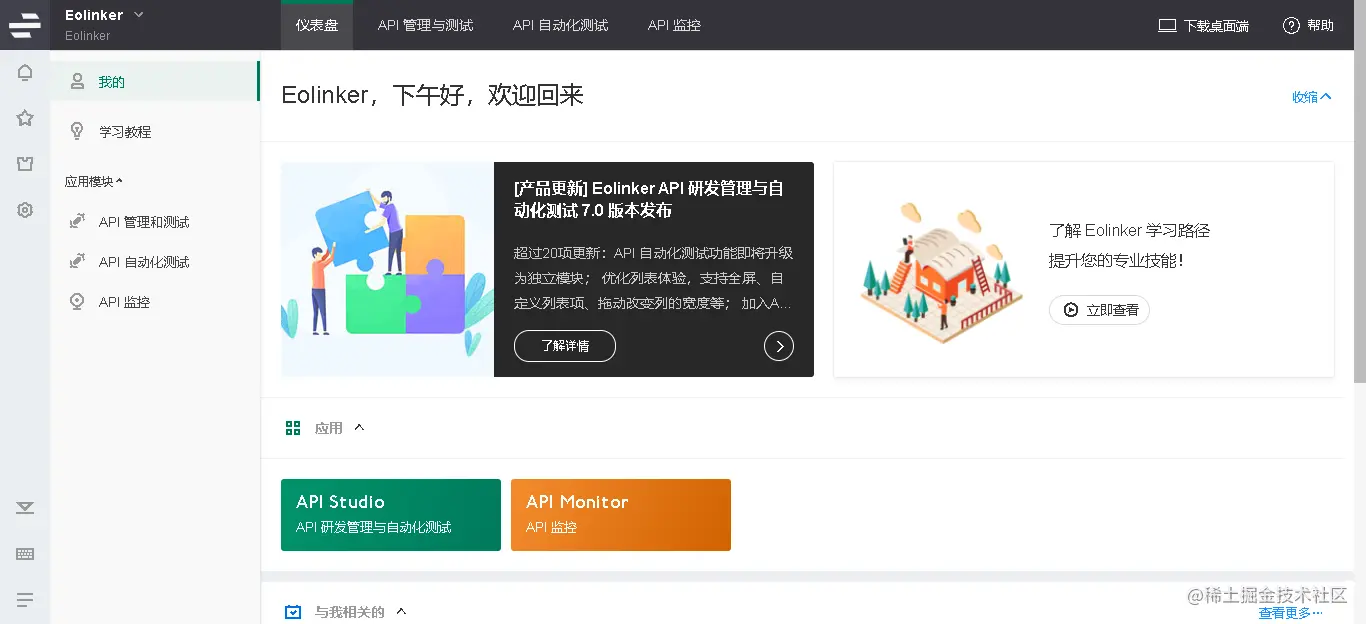Click the question mark help icon
This screenshot has width=1366, height=624.
(1291, 25)
